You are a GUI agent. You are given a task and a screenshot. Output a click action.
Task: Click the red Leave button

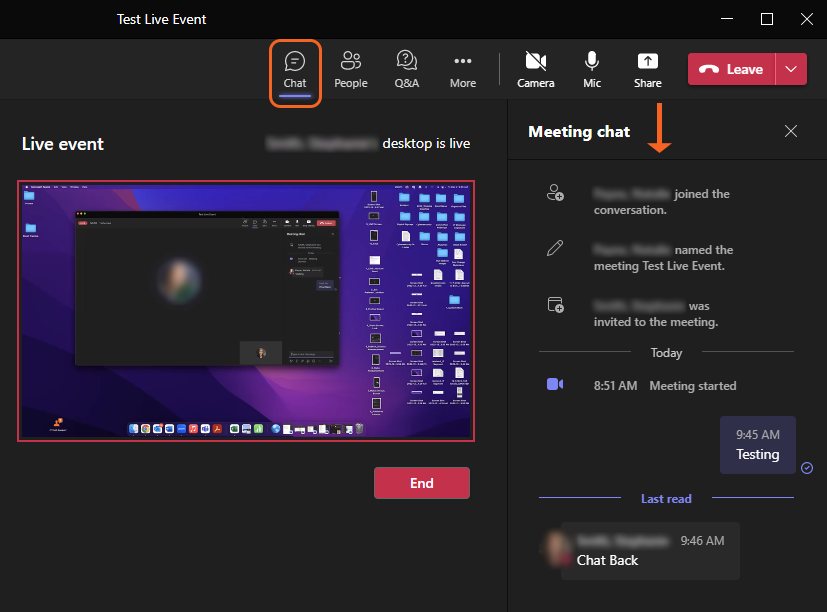[732, 69]
